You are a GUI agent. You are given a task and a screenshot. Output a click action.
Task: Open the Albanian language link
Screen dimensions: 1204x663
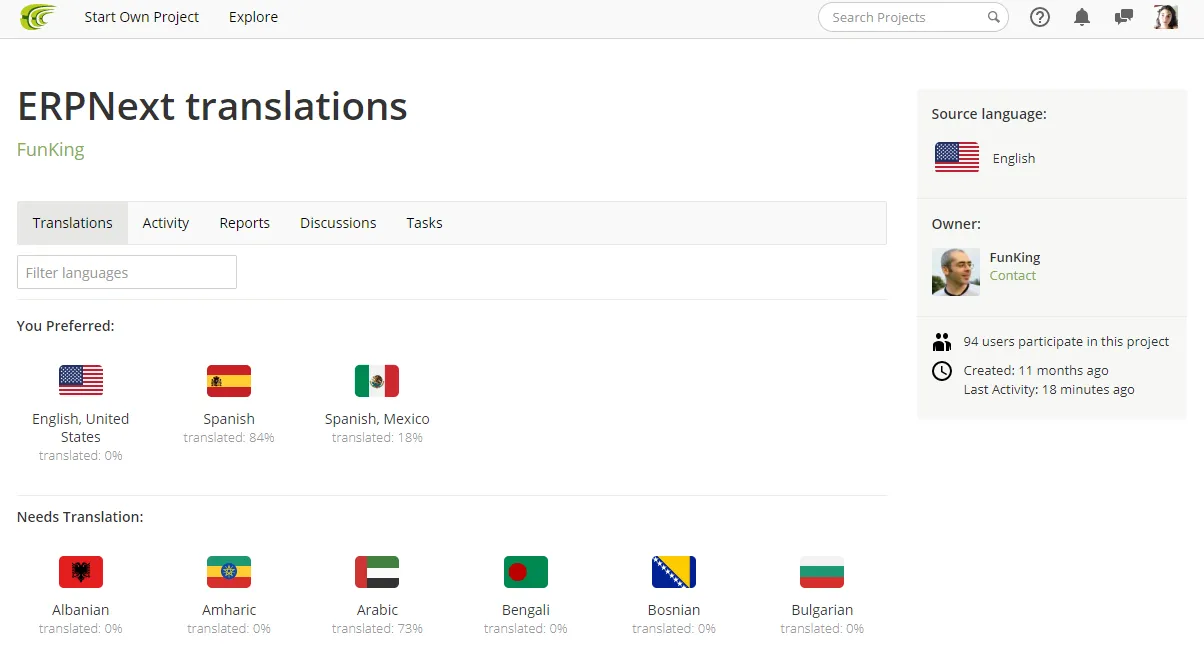point(81,610)
